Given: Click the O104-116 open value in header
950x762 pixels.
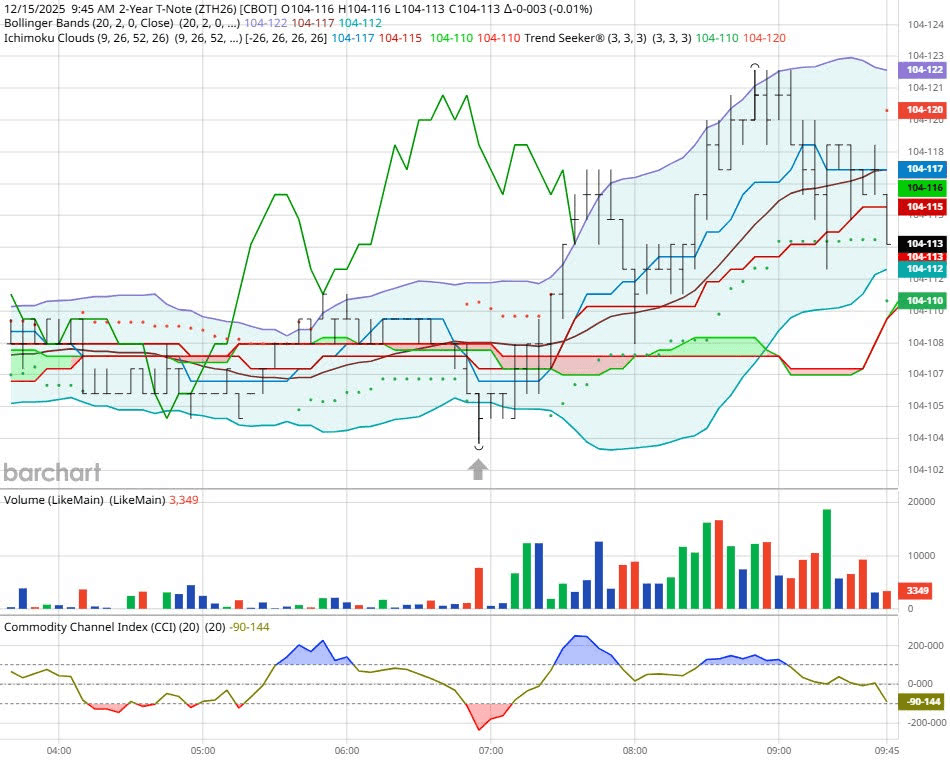Looking at the screenshot, I should coord(308,9).
